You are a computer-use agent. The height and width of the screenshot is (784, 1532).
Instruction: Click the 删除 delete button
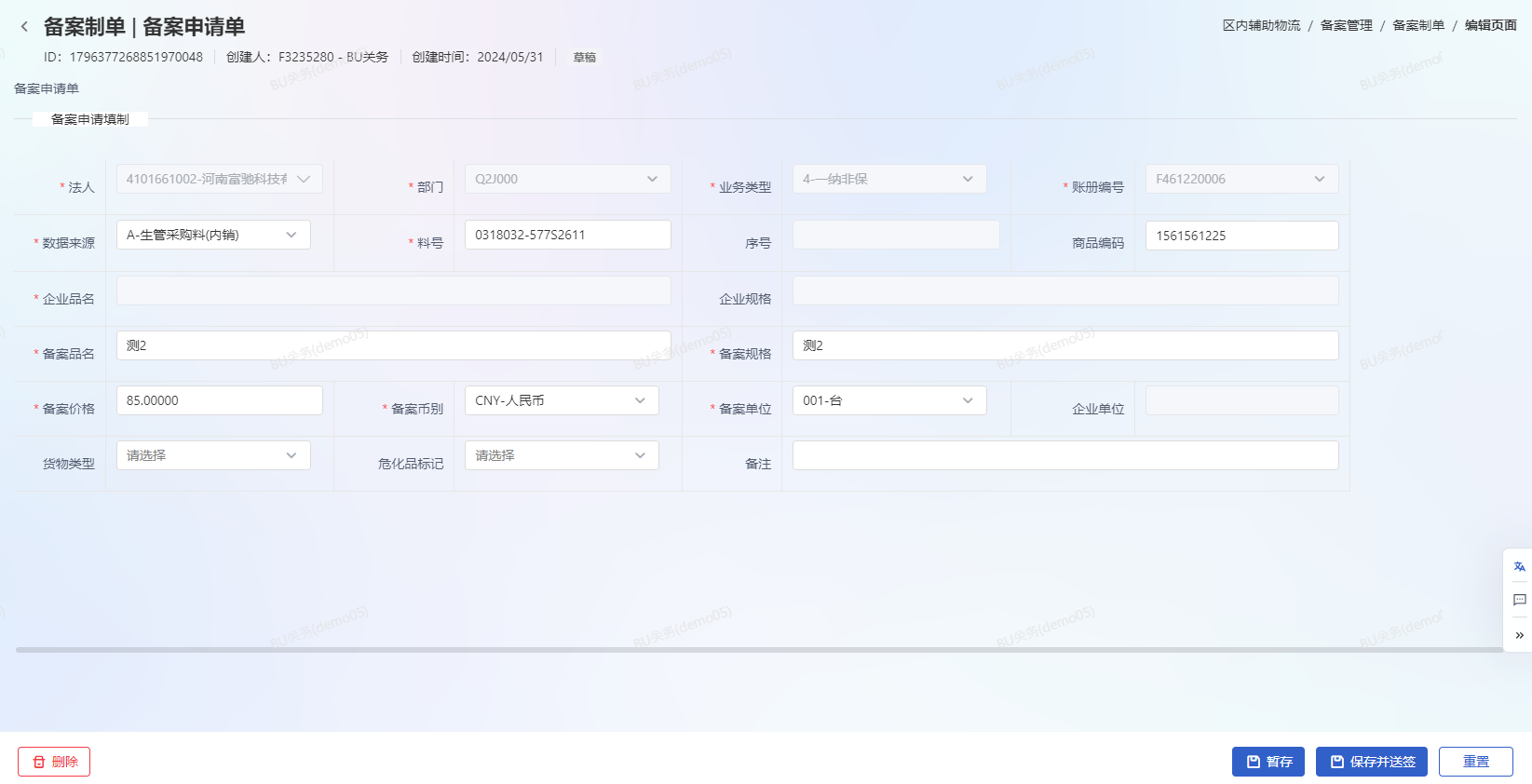[54, 762]
